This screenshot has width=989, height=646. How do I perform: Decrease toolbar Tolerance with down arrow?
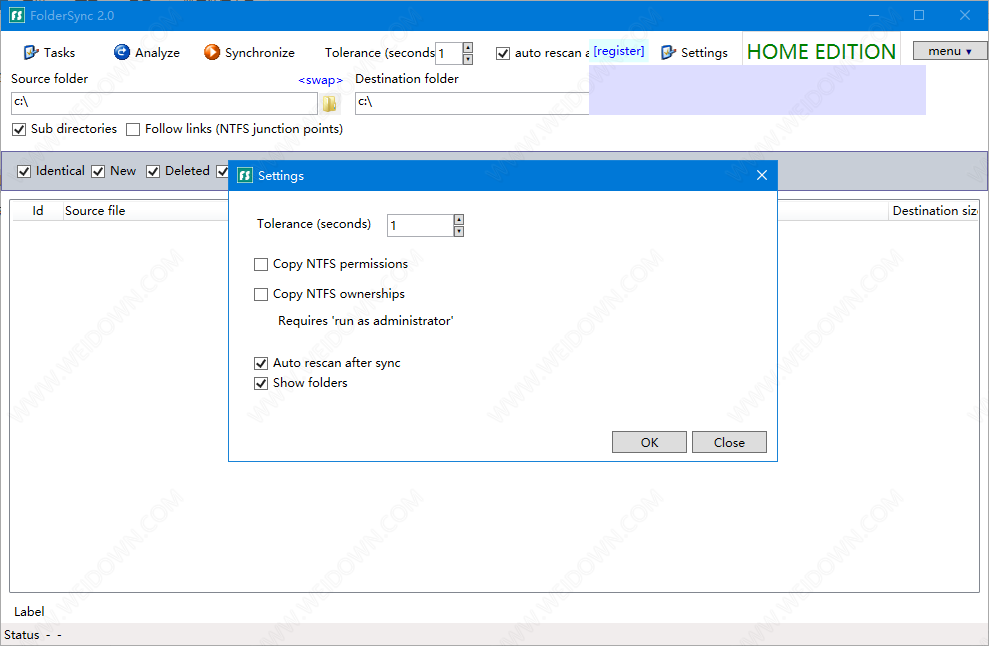pyautogui.click(x=467, y=59)
